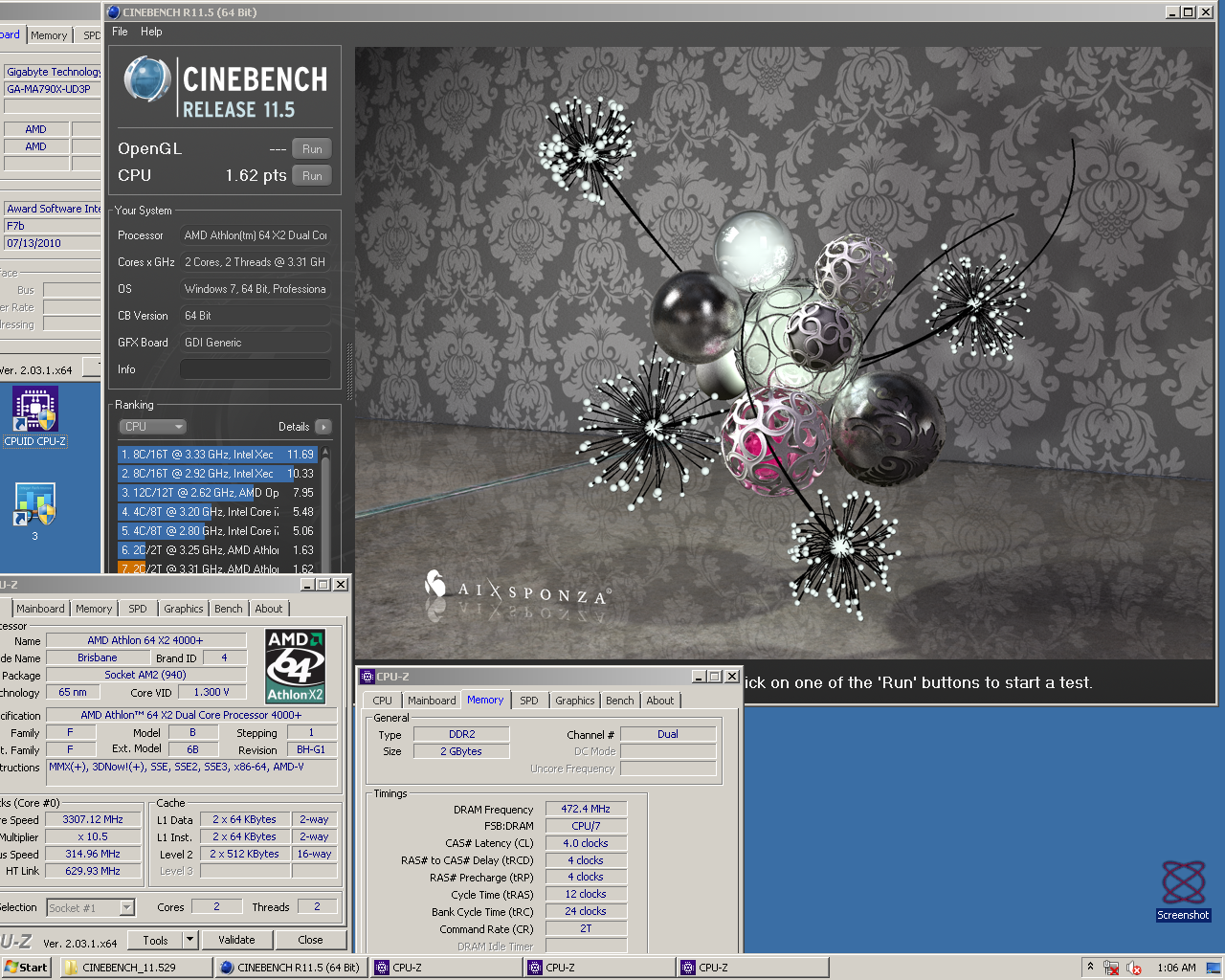Switch to Mainboard tab in Memory CPU-Z window
This screenshot has height=980, width=1225.
pyautogui.click(x=432, y=701)
